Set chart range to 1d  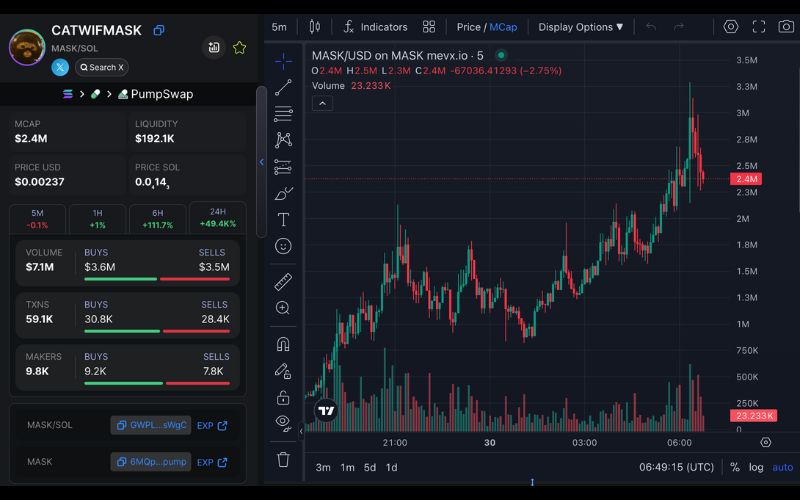tap(391, 467)
